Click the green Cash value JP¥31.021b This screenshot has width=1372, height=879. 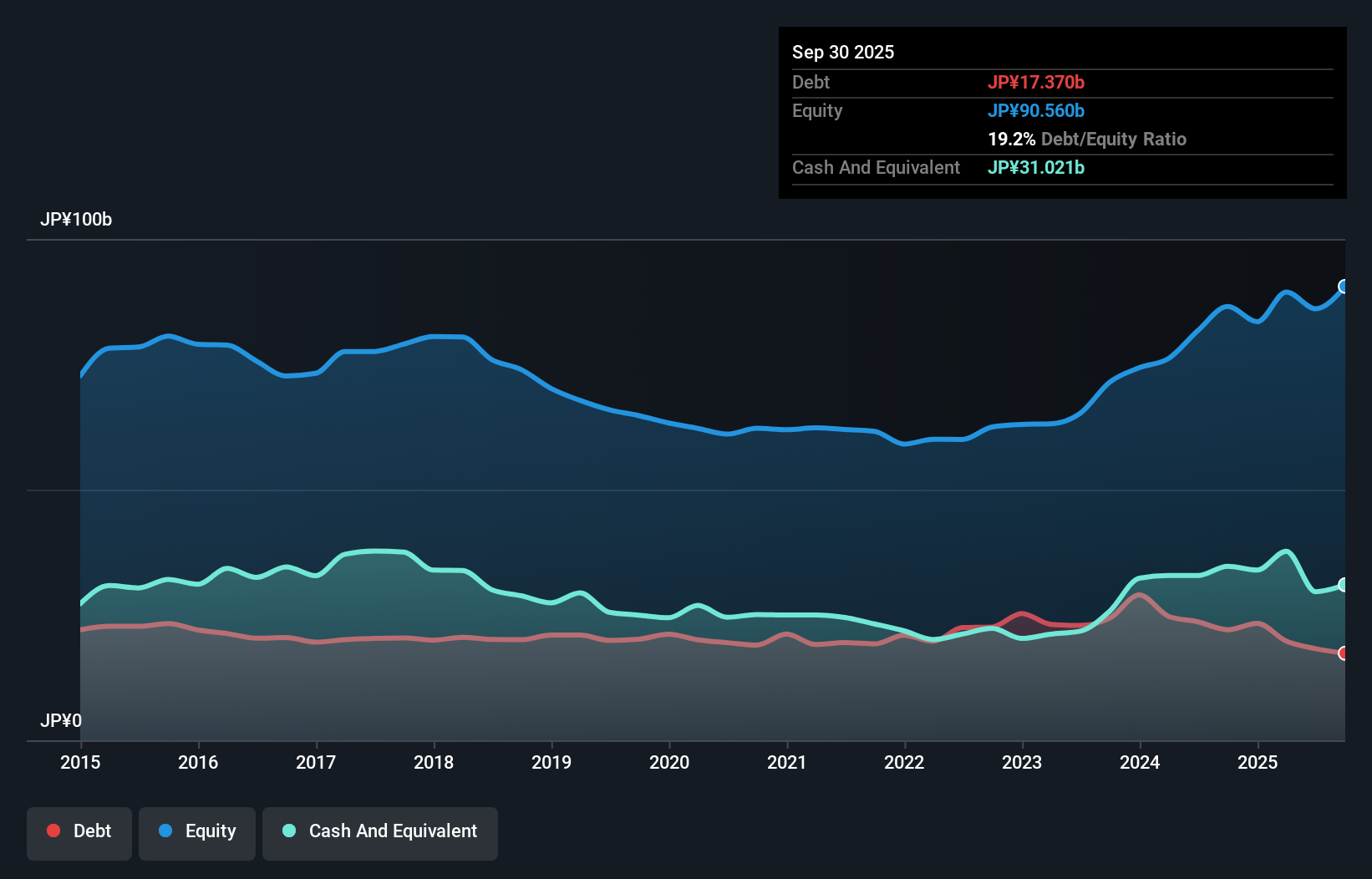click(1036, 167)
